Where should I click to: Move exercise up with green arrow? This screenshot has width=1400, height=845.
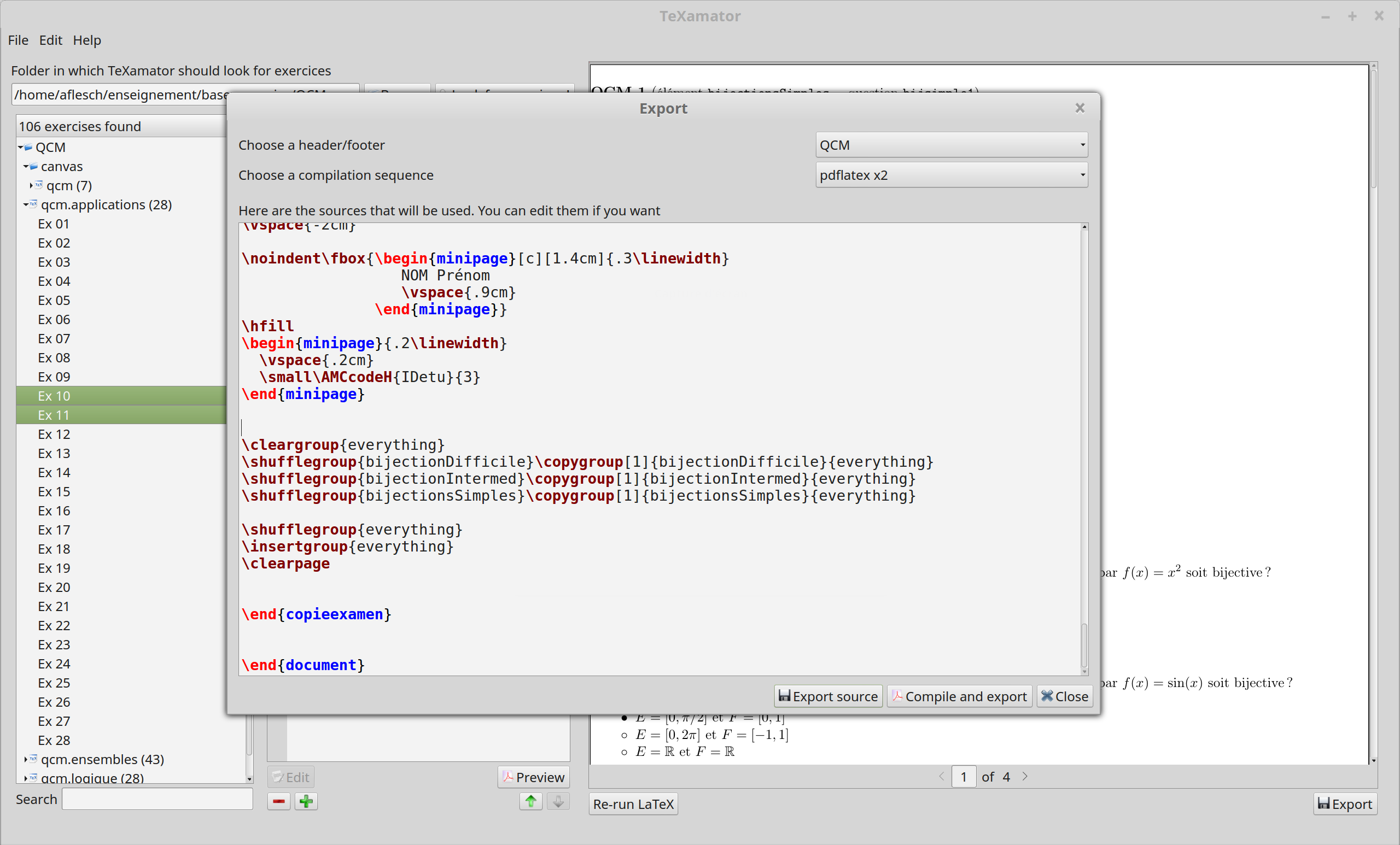(530, 801)
